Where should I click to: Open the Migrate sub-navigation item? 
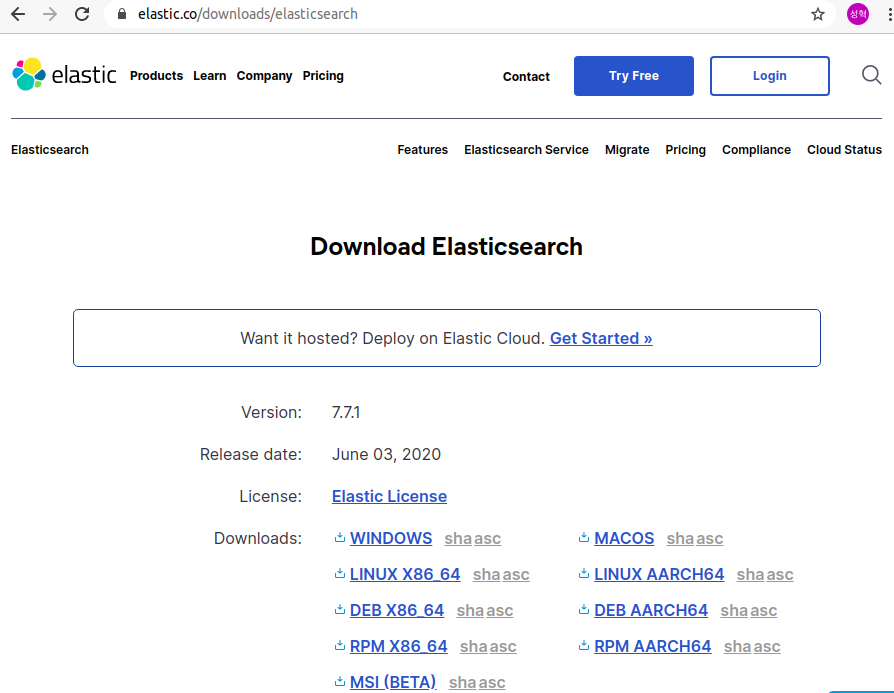[x=627, y=149]
